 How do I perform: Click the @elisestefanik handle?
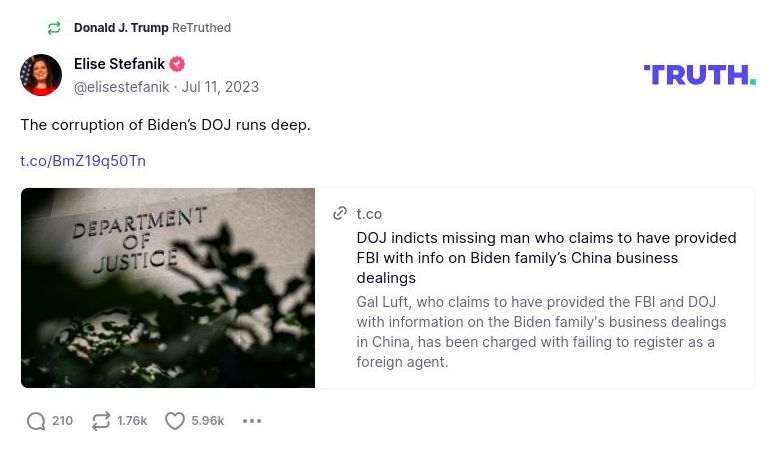click(x=122, y=87)
